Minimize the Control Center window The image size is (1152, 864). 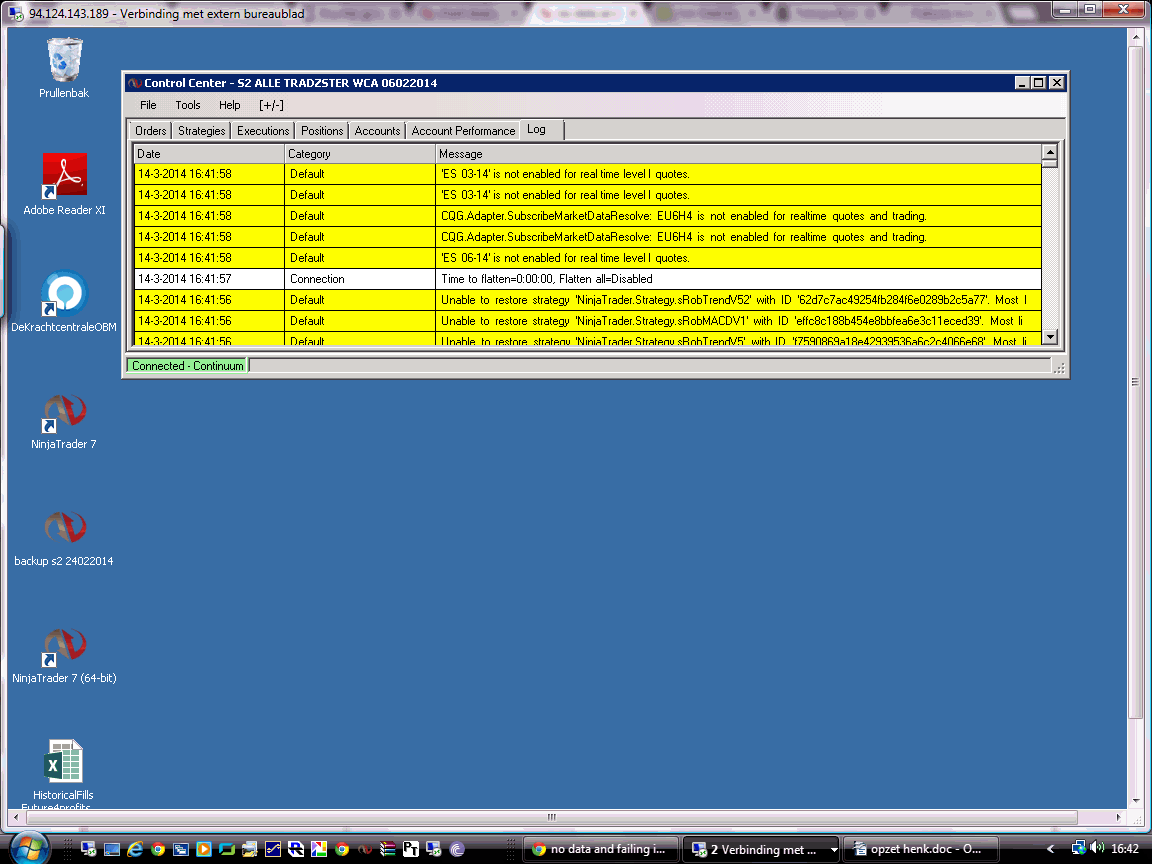(x=1022, y=83)
